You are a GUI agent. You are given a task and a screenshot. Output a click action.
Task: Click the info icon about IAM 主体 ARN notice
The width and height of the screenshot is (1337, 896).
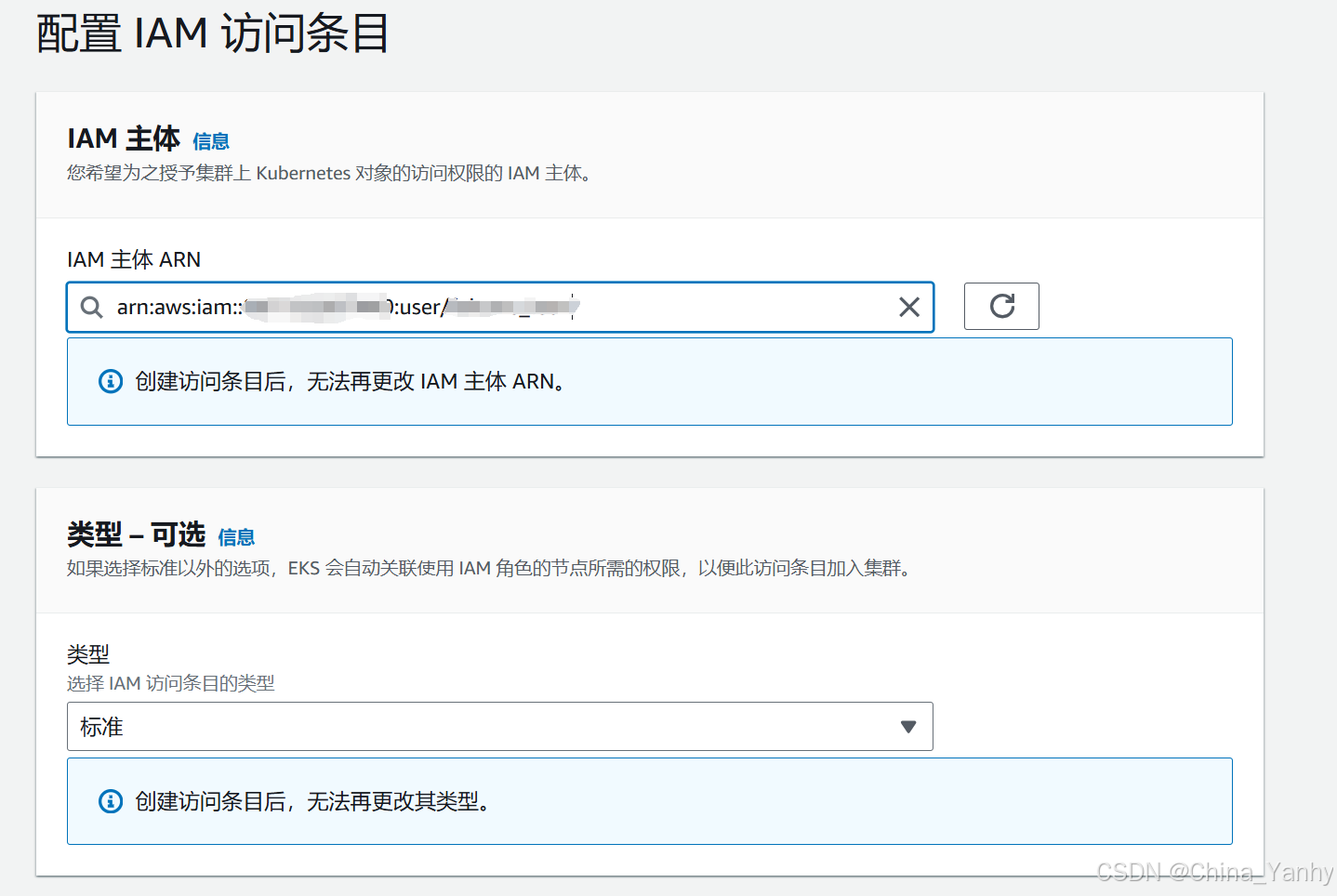click(x=111, y=381)
